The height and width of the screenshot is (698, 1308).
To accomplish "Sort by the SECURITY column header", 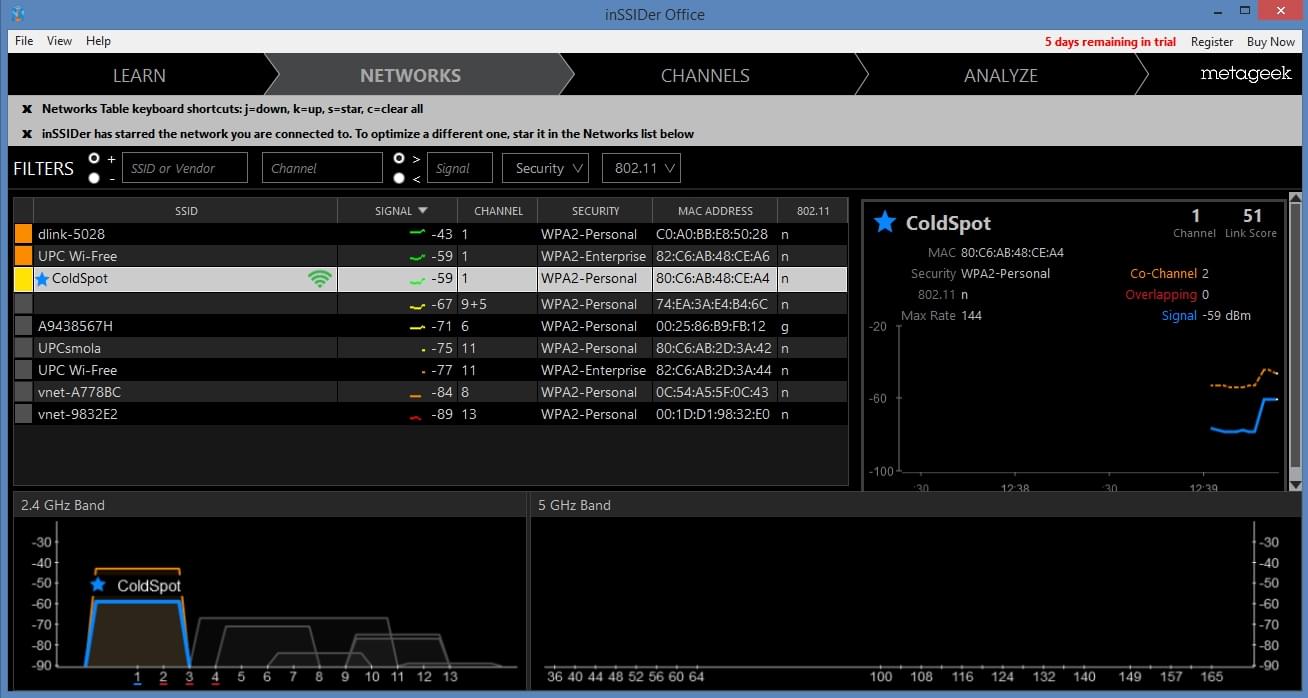I will [595, 211].
